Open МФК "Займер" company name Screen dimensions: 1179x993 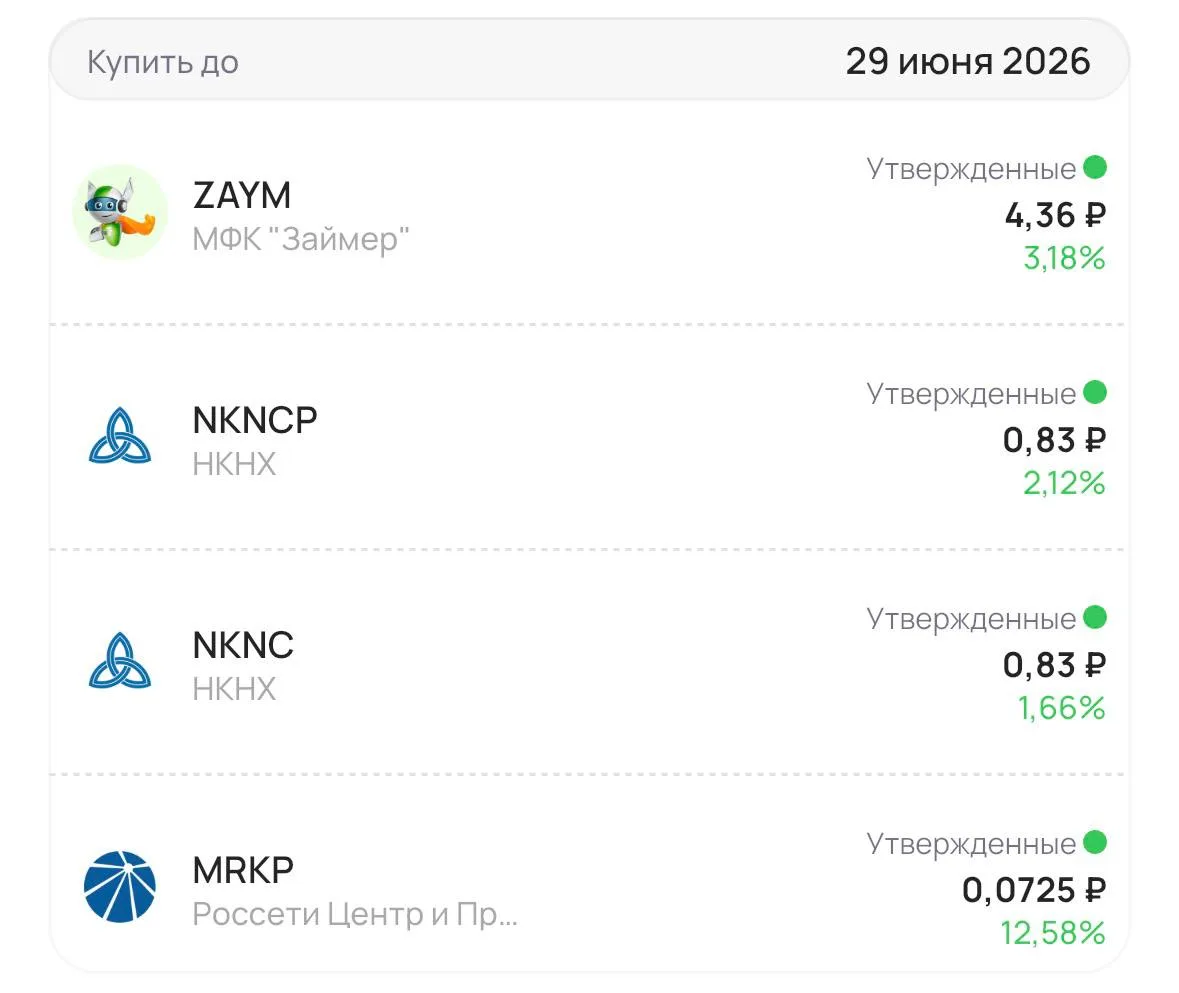(x=301, y=239)
